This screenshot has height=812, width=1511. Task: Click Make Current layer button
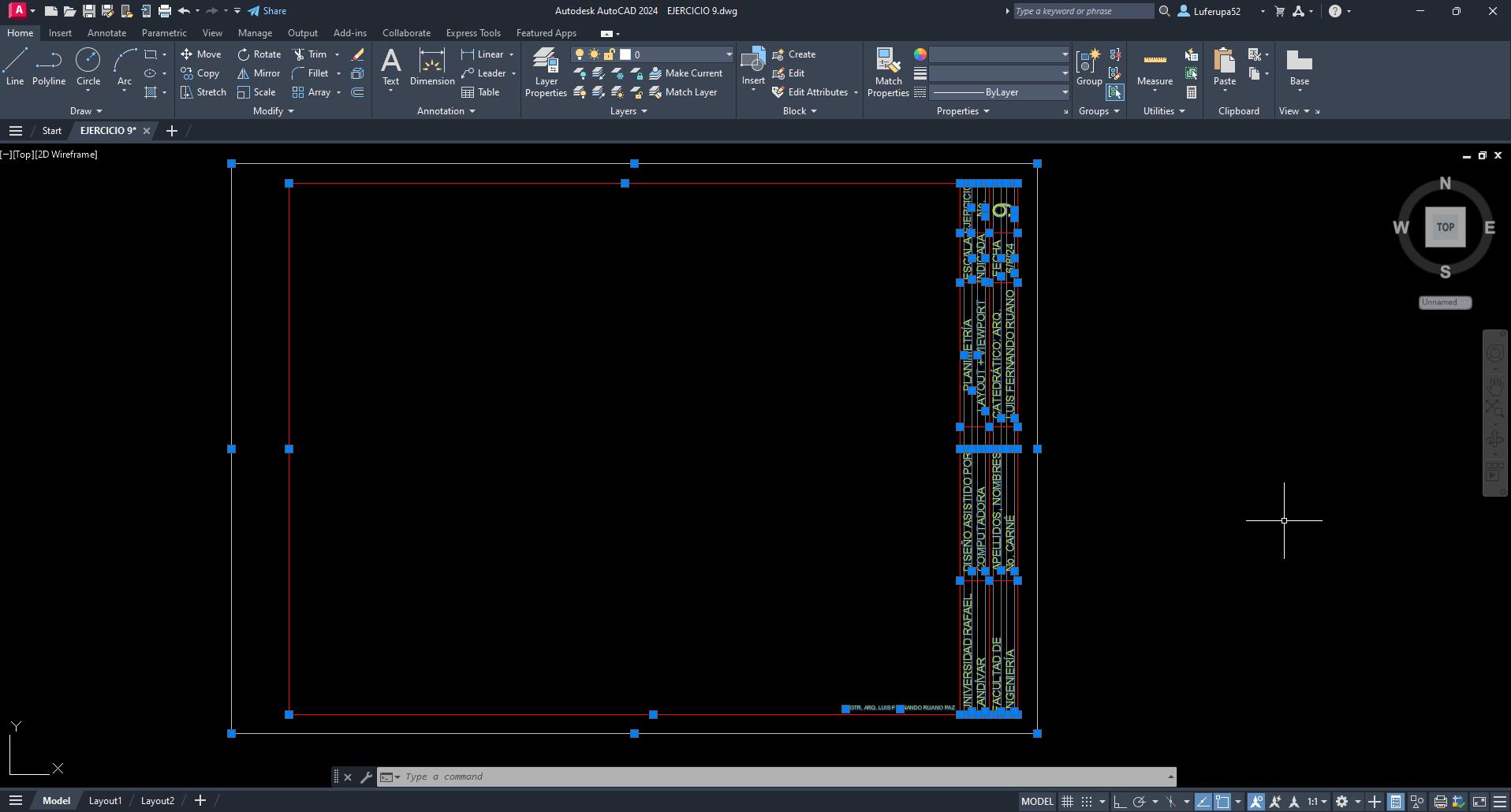[685, 73]
